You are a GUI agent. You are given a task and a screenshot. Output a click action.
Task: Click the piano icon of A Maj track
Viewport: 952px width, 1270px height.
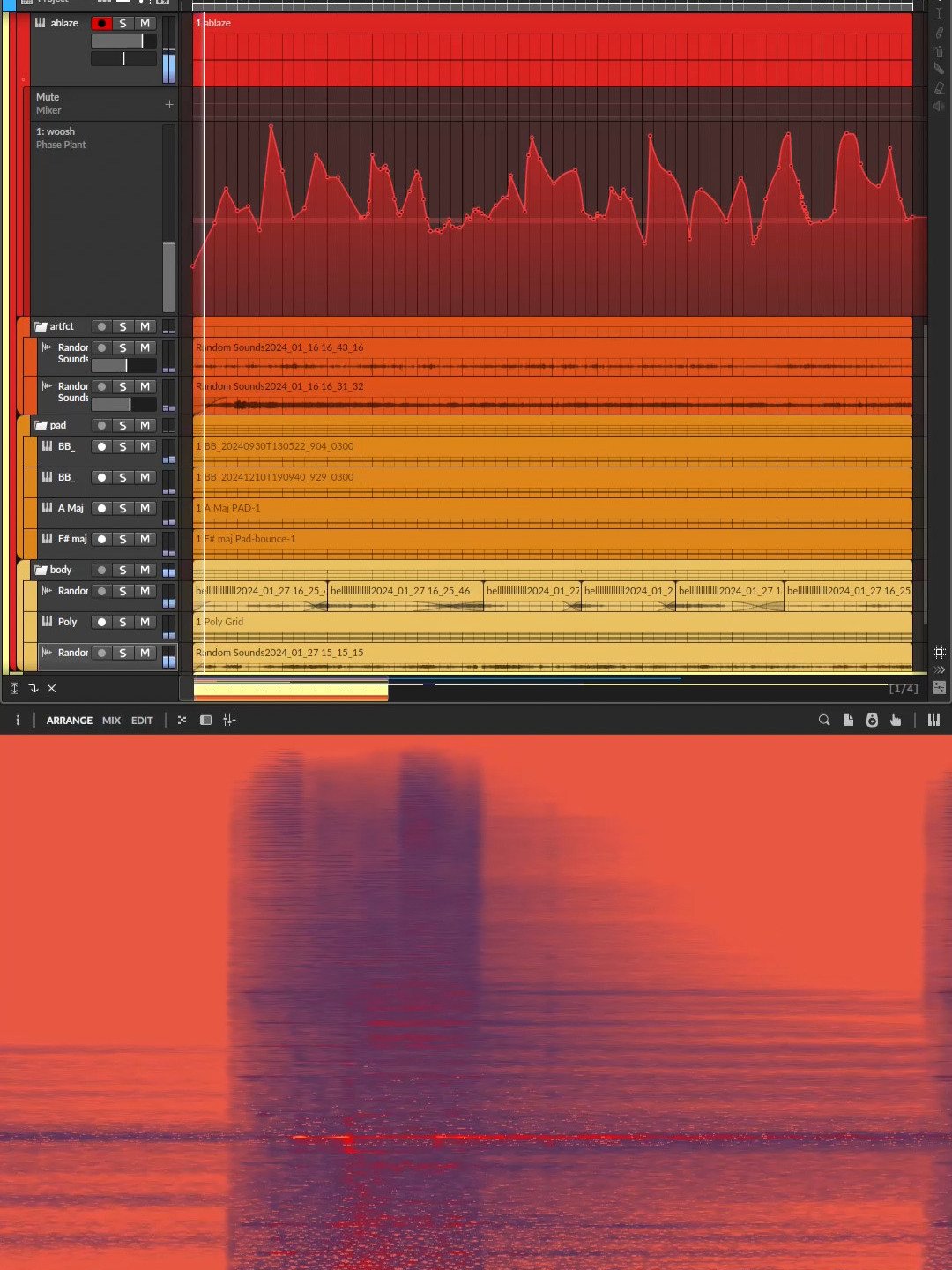click(47, 508)
